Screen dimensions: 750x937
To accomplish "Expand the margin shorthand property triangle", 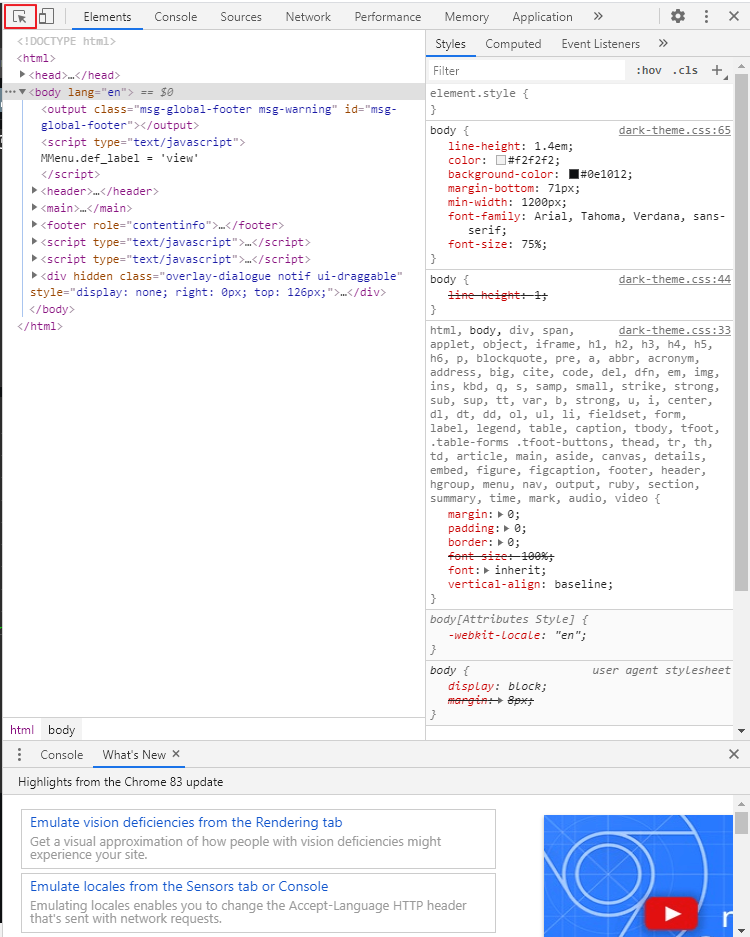I will click(x=501, y=514).
